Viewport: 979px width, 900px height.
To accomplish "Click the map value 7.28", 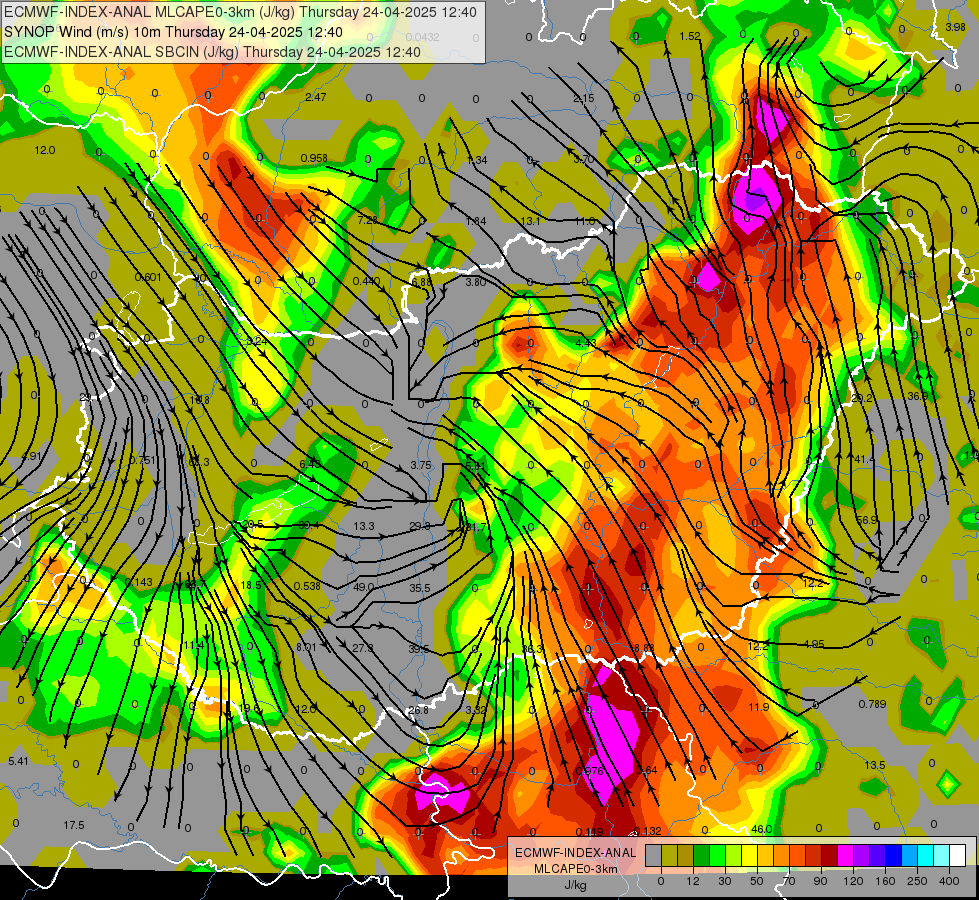I will (x=368, y=220).
